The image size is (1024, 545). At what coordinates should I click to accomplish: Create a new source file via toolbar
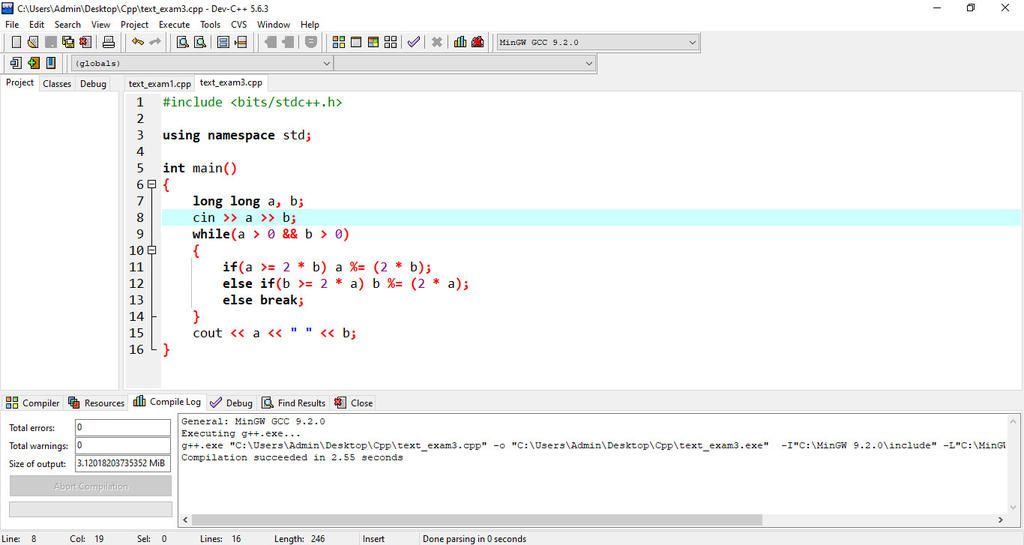pos(16,42)
